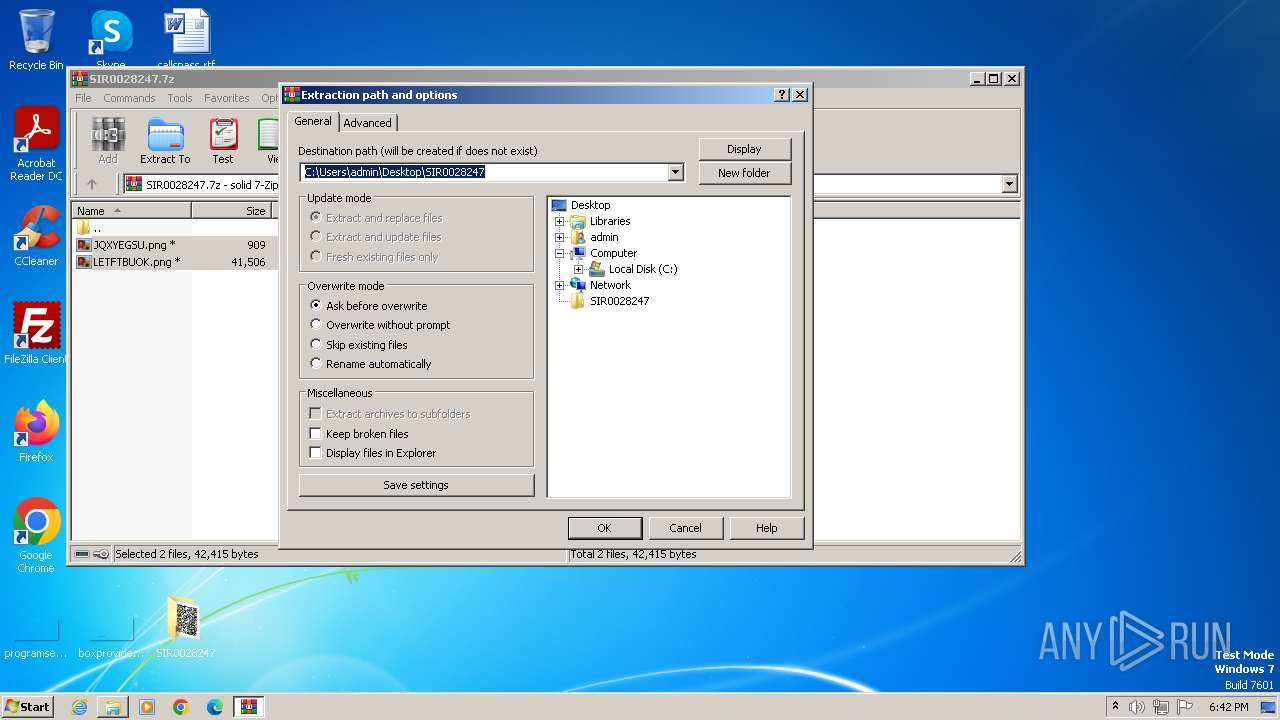The image size is (1280, 720).
Task: Sort by the Size column header
Action: tap(232, 211)
